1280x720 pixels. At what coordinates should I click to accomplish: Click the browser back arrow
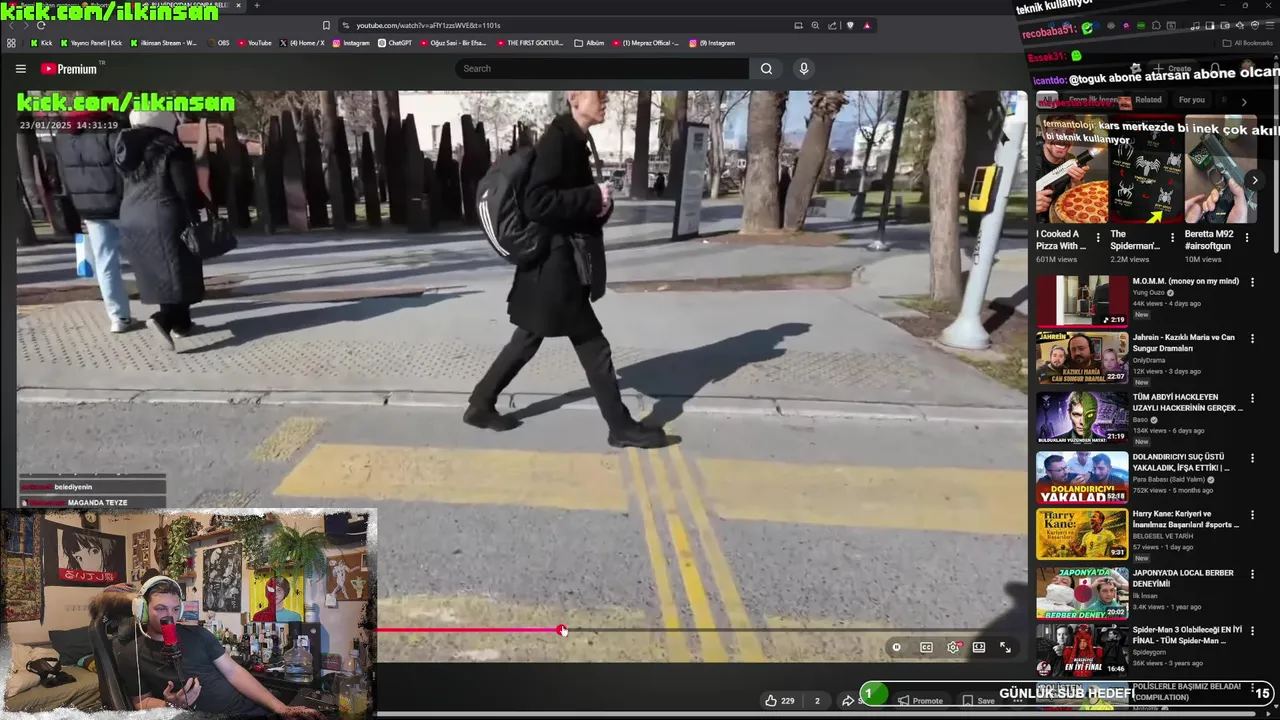coord(12,25)
